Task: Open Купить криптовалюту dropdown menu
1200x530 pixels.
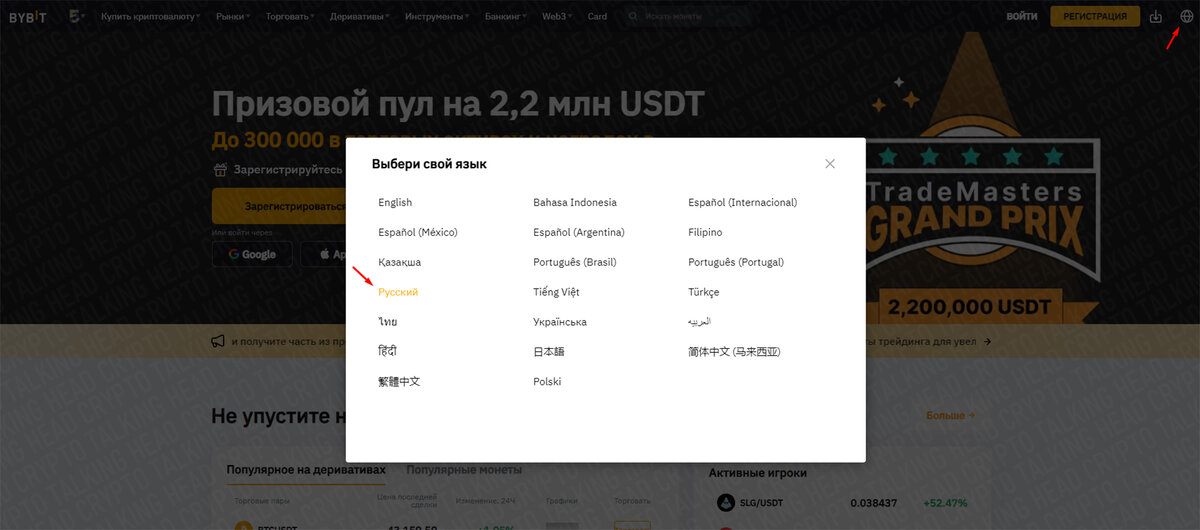Action: 150,17
